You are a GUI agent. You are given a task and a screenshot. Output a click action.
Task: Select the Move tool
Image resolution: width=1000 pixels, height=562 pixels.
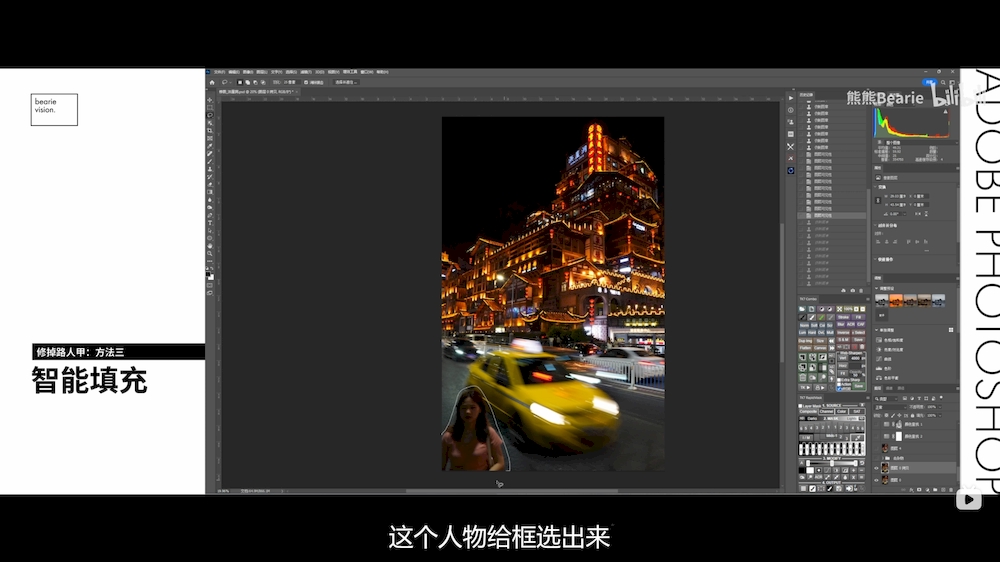[210, 100]
